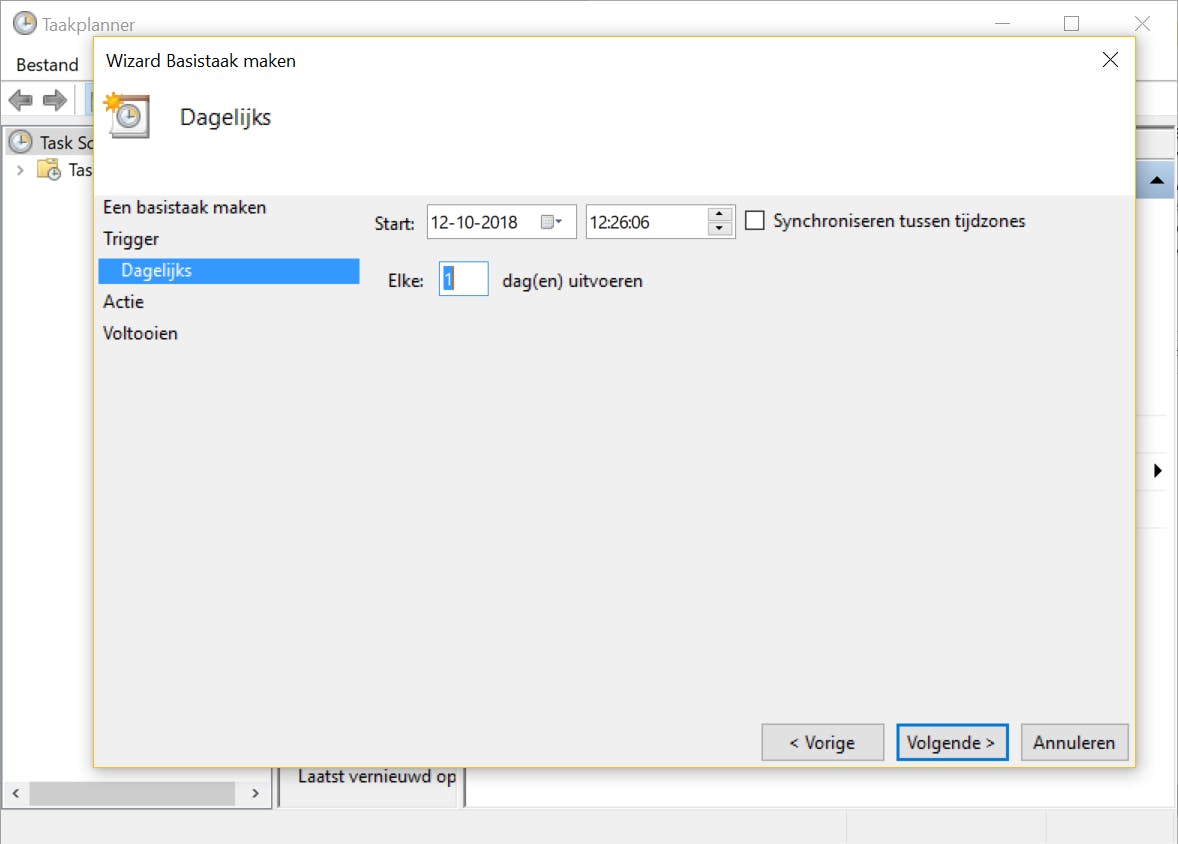Click the Volgende button

click(x=951, y=742)
